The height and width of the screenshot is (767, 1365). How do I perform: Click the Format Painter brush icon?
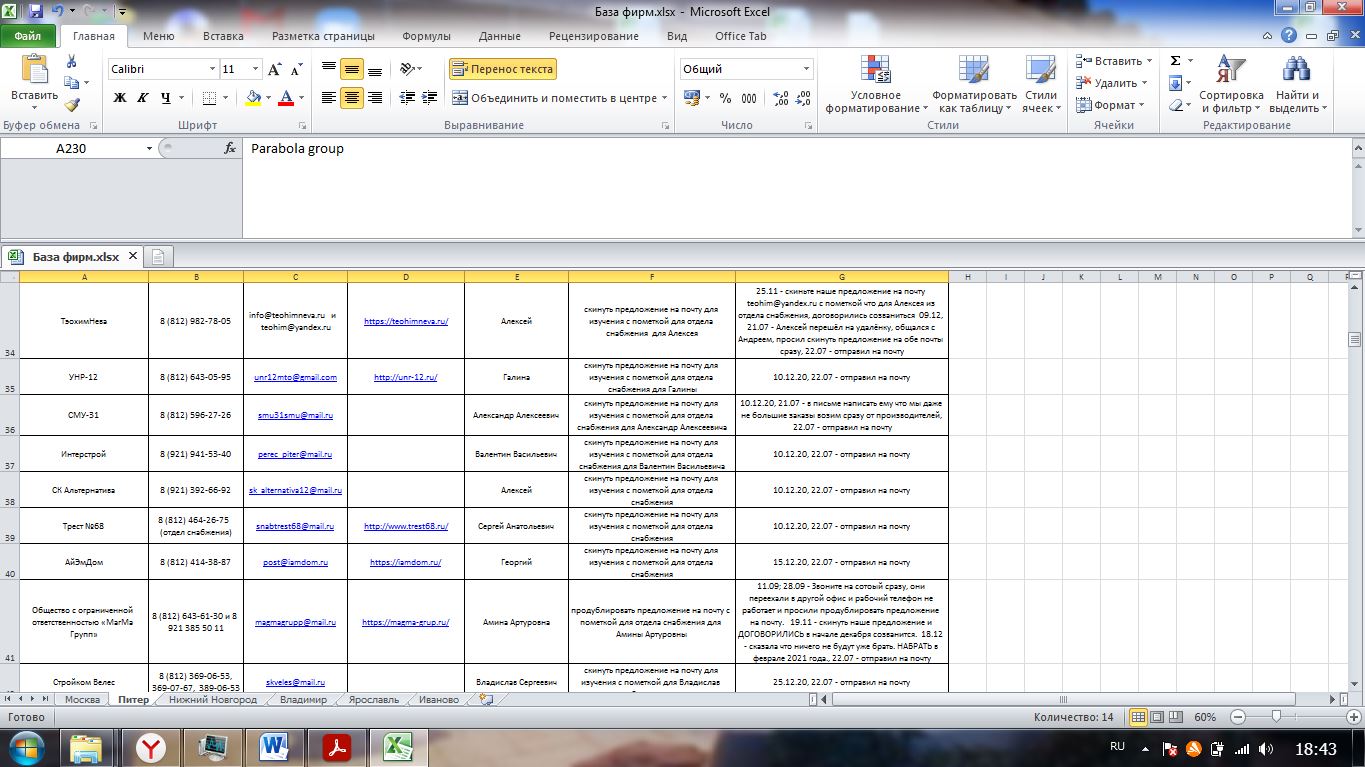[x=71, y=104]
